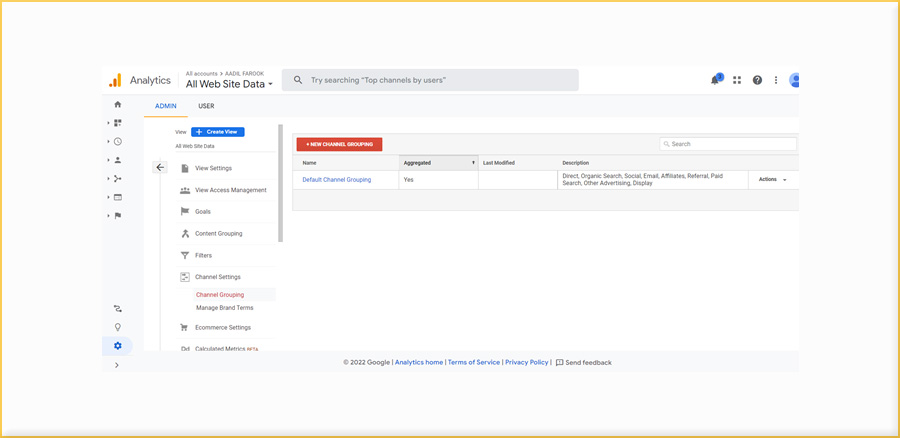900x438 pixels.
Task: Open the All Web Site Data dropdown
Action: click(229, 84)
